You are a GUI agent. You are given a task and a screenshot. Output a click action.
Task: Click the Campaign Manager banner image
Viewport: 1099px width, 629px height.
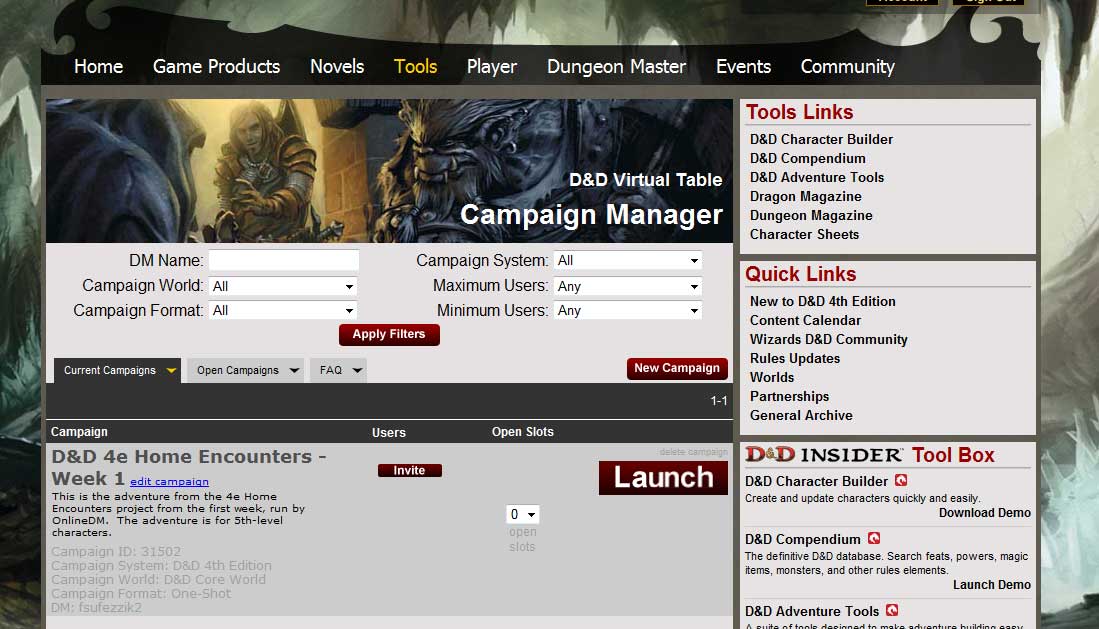389,171
